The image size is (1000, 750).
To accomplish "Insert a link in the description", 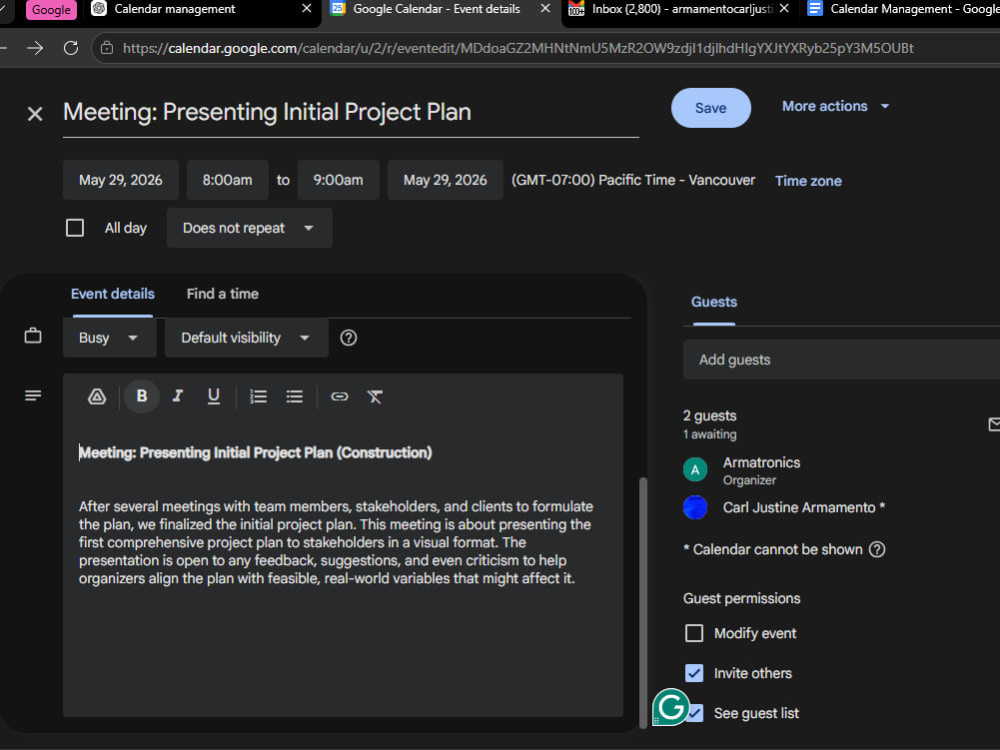I will click(x=339, y=397).
